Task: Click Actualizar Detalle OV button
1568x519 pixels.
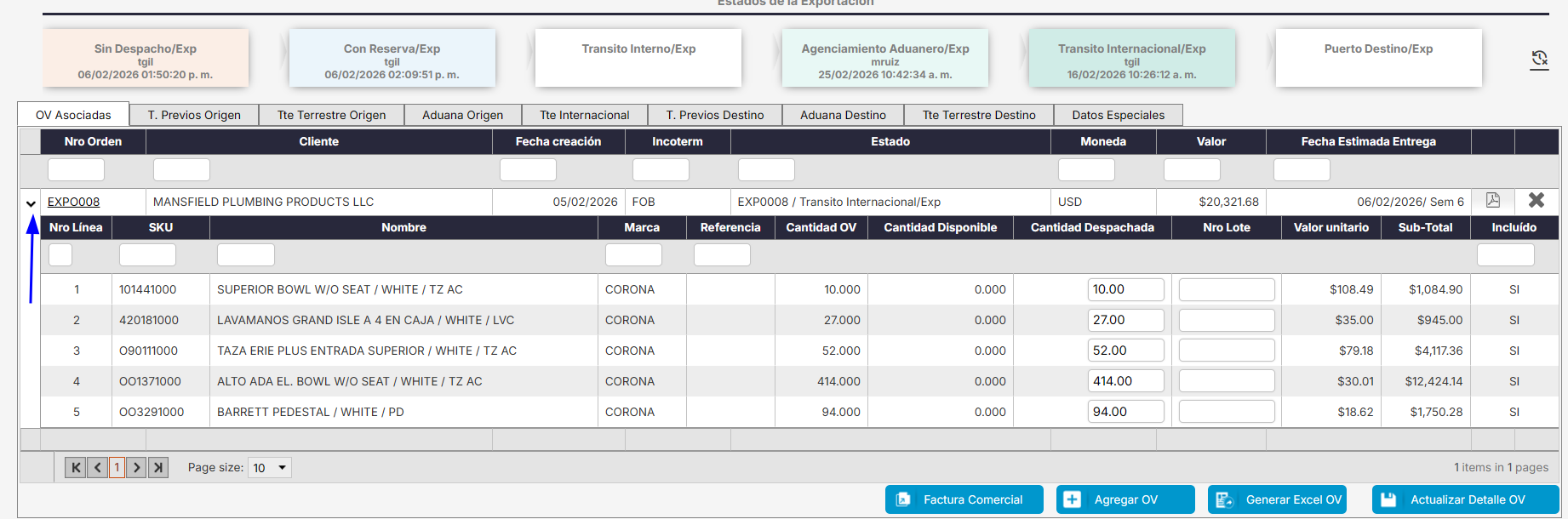Action: point(1465,499)
